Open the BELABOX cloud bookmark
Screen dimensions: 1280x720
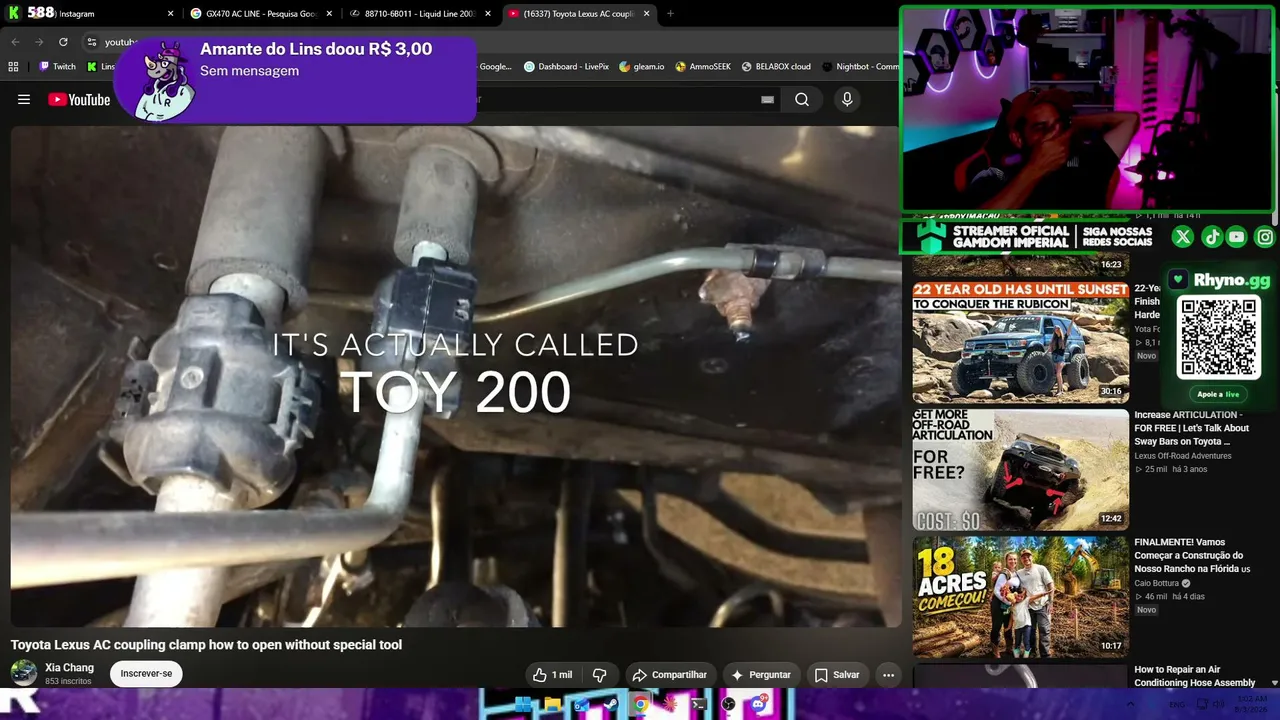coord(776,67)
